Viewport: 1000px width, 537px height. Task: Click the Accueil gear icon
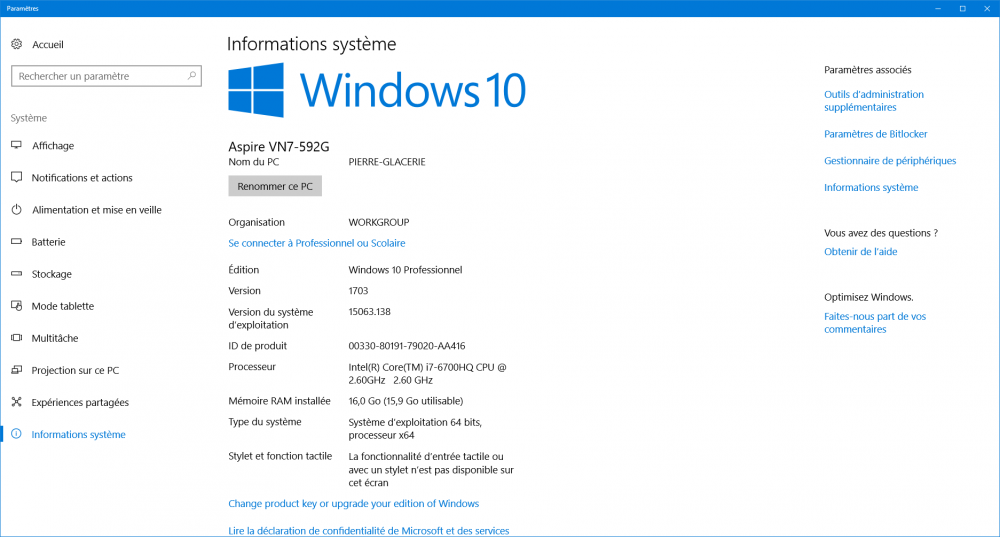click(16, 45)
